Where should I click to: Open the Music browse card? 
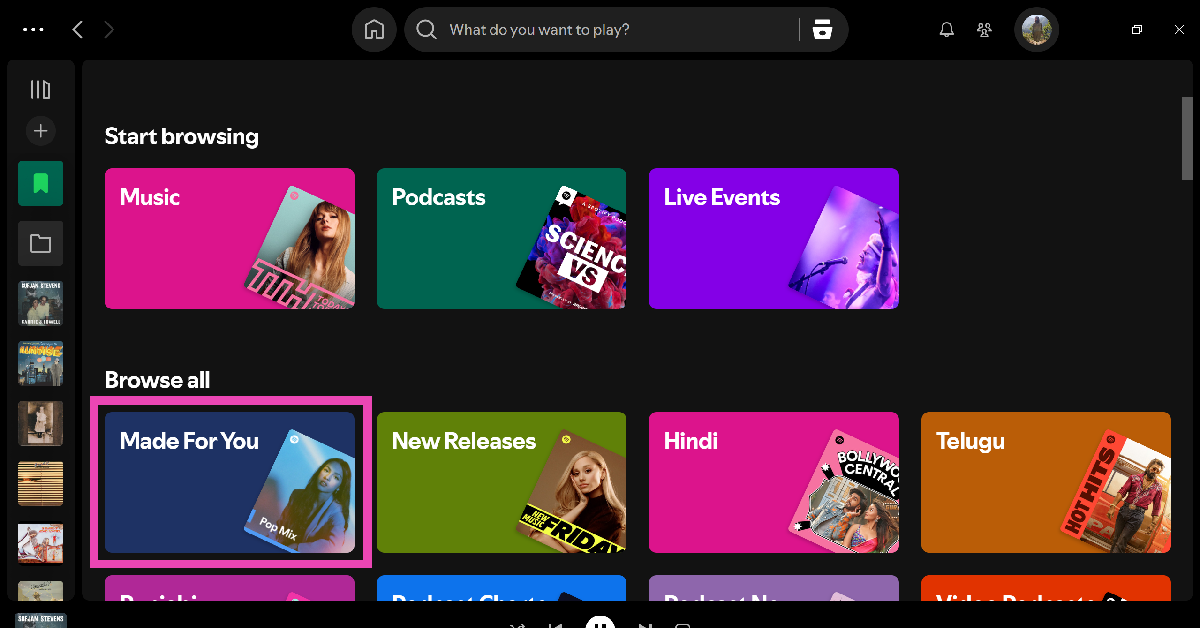230,238
